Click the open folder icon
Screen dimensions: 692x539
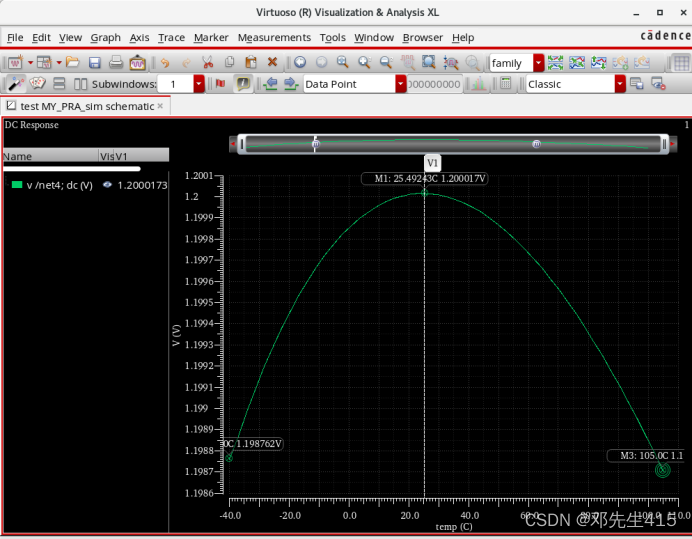click(x=72, y=62)
